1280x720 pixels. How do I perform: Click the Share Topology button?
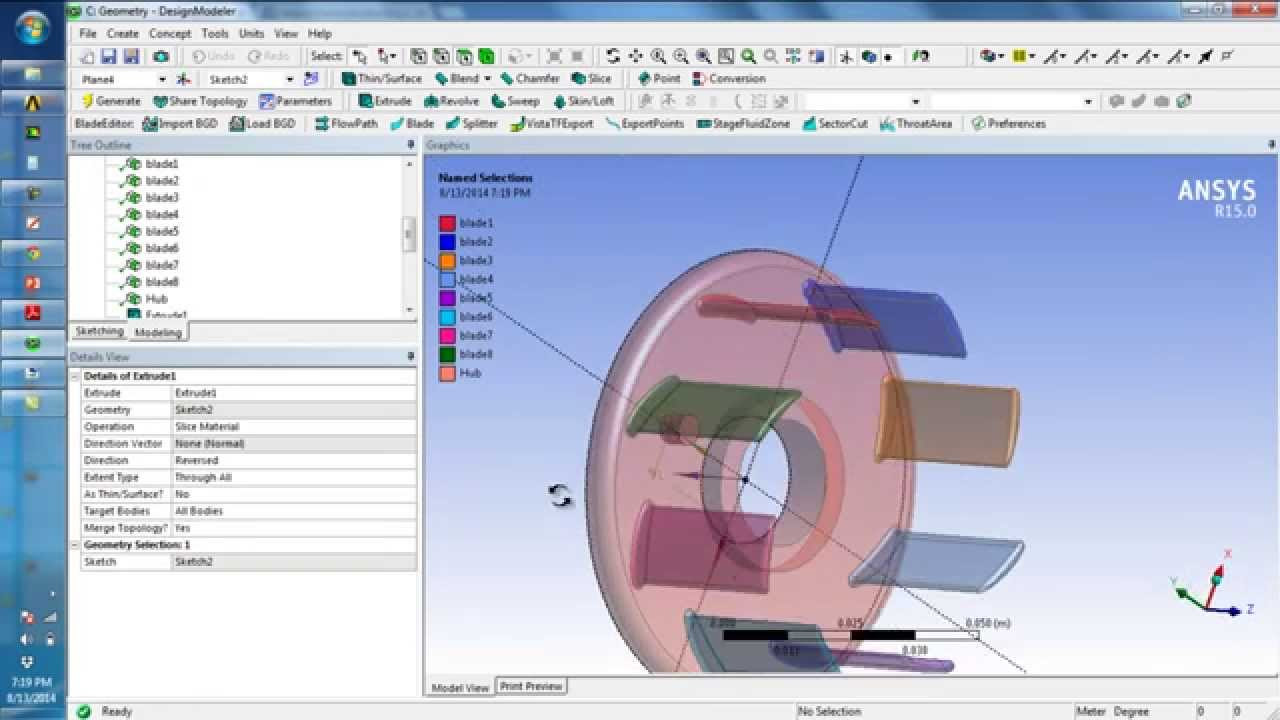point(200,101)
